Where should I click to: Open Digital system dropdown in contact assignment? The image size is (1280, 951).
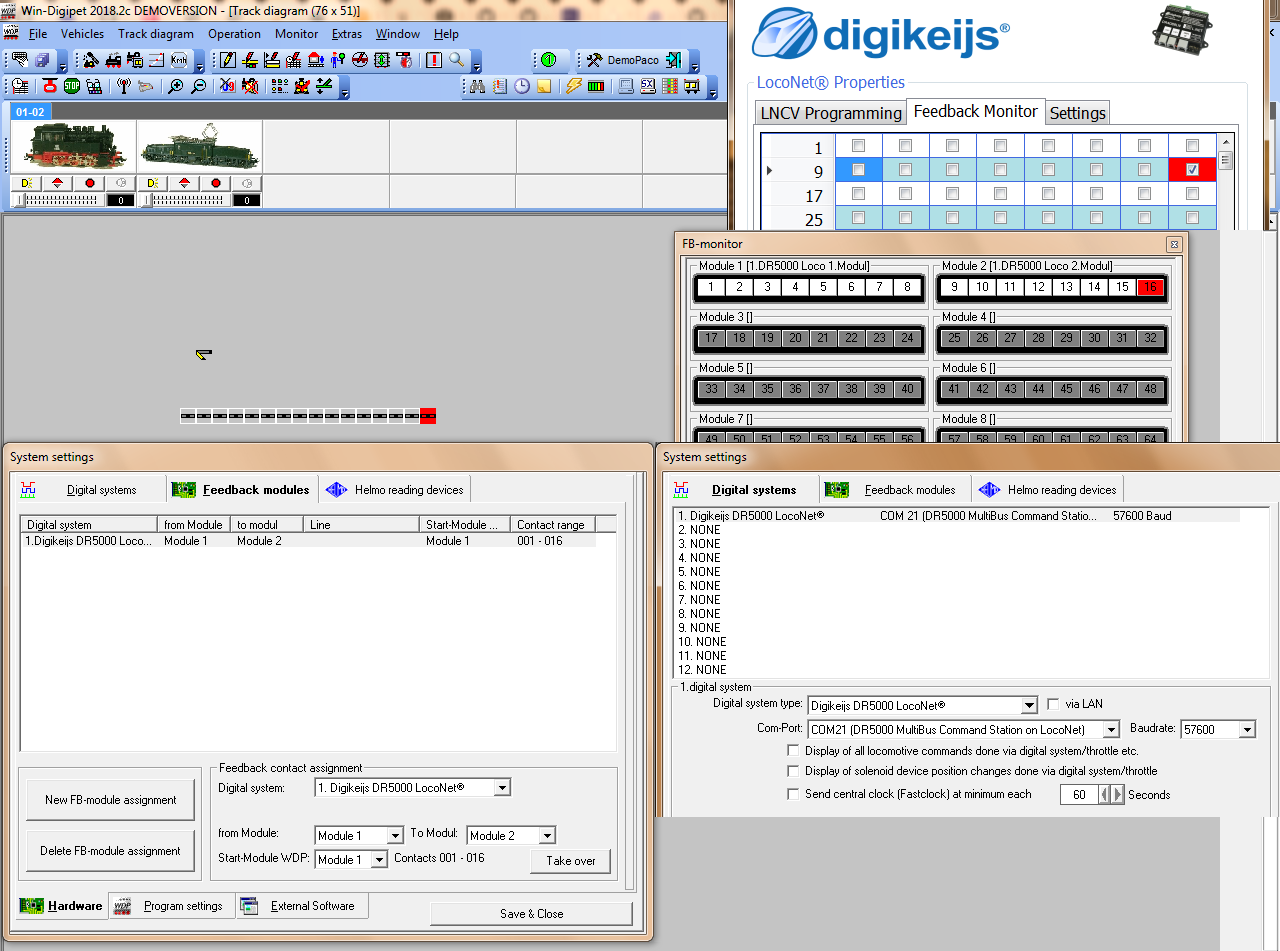(x=502, y=788)
